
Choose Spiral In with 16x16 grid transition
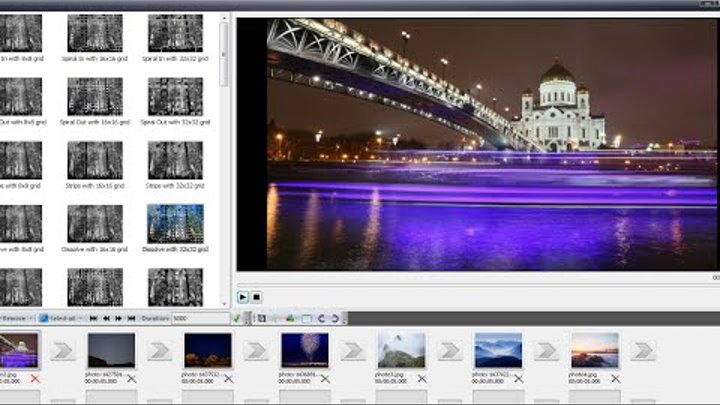tap(95, 33)
